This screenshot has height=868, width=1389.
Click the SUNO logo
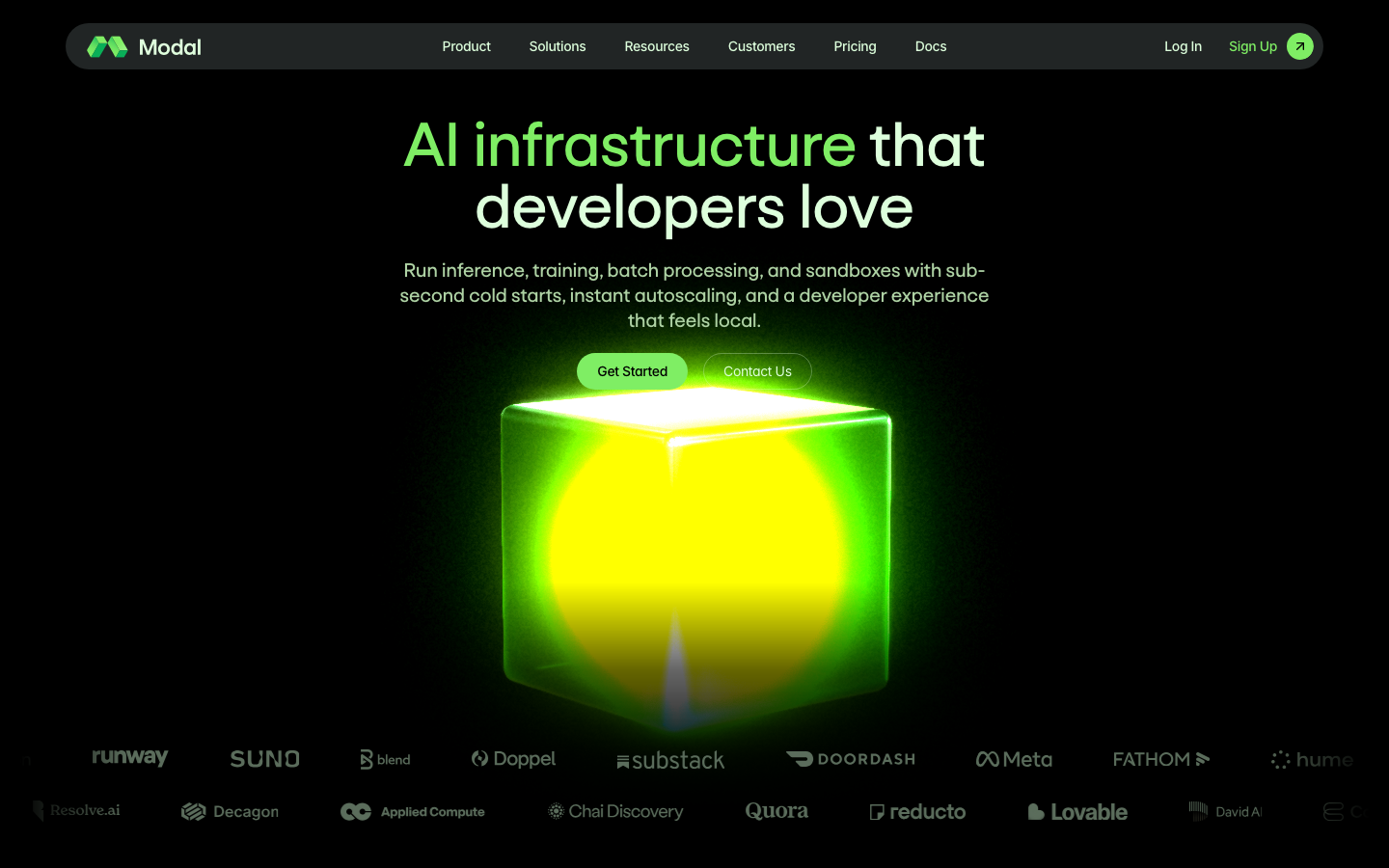tap(264, 759)
